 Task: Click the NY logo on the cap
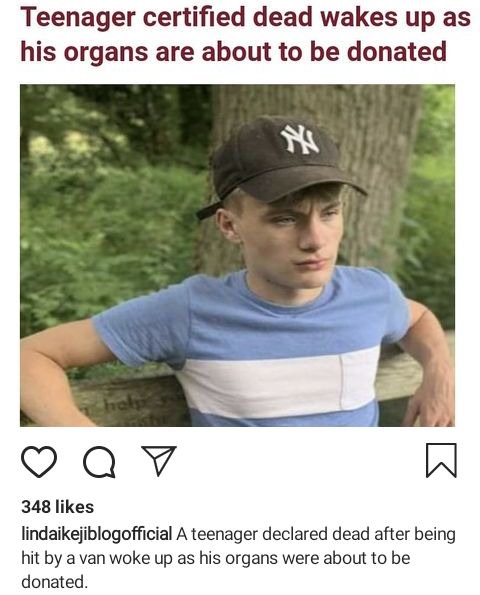[x=300, y=139]
